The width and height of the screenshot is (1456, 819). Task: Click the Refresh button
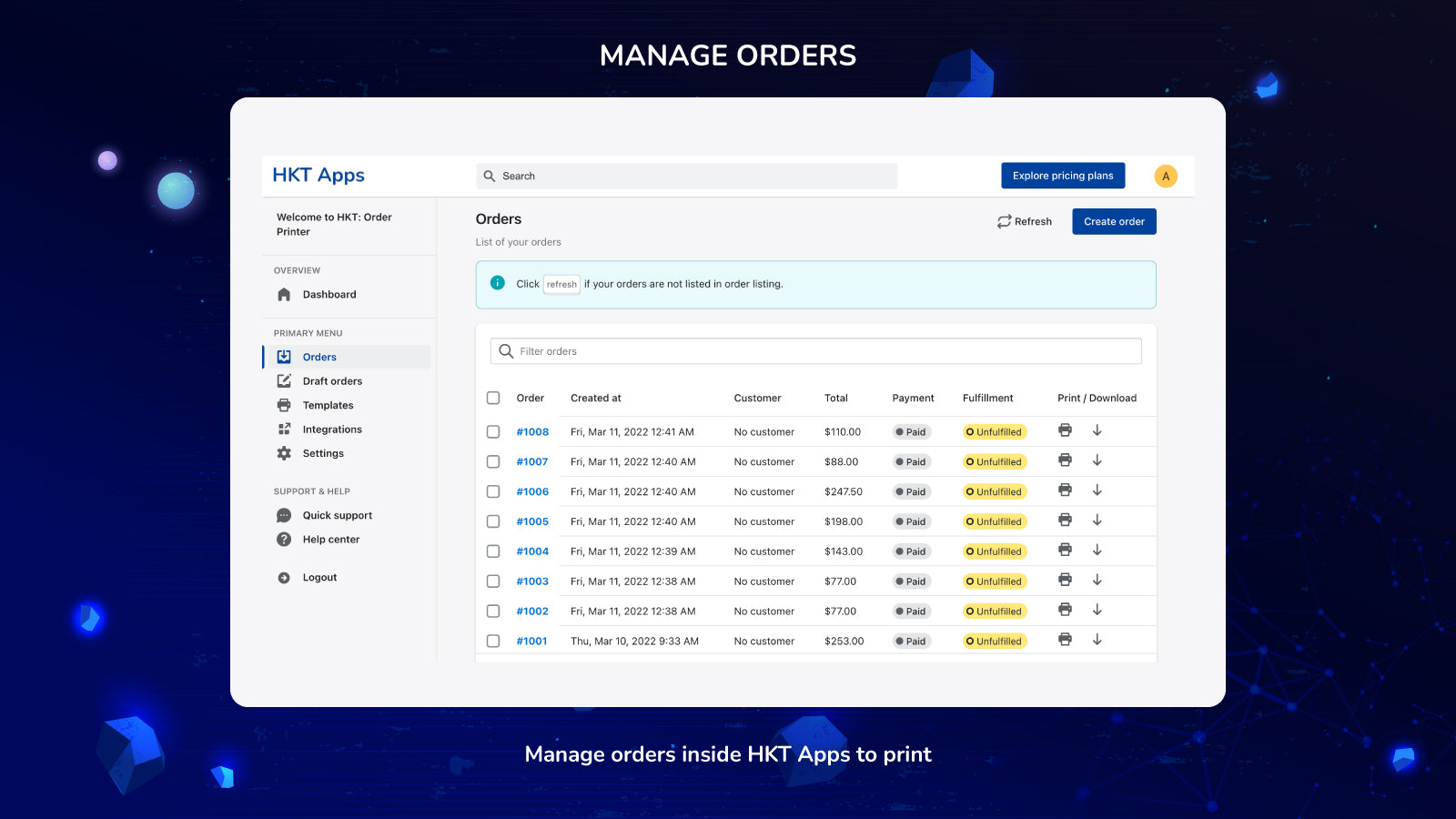[1025, 221]
